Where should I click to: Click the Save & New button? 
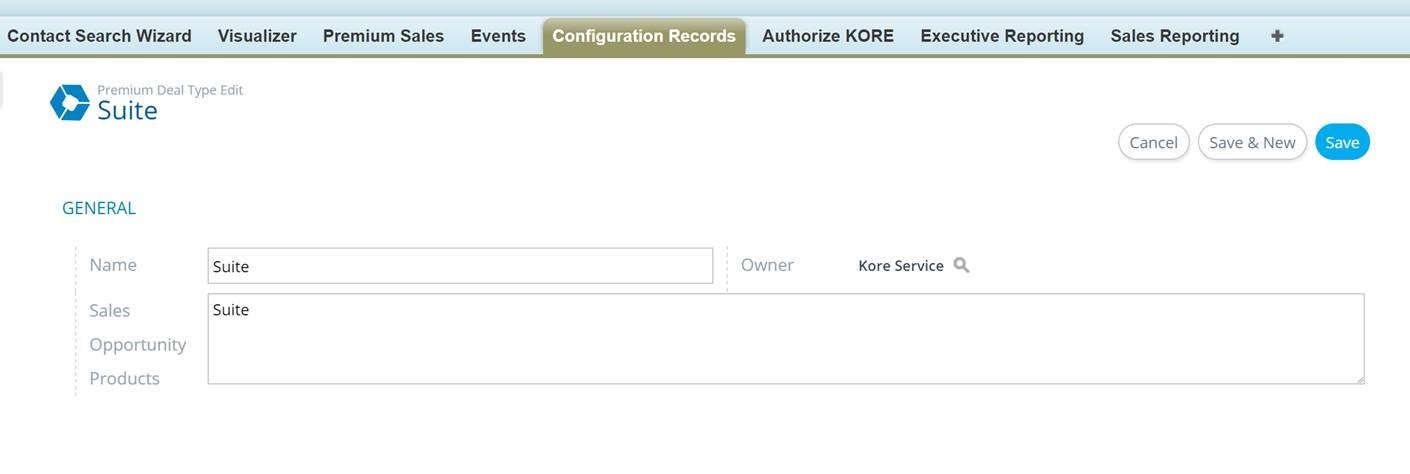1252,142
